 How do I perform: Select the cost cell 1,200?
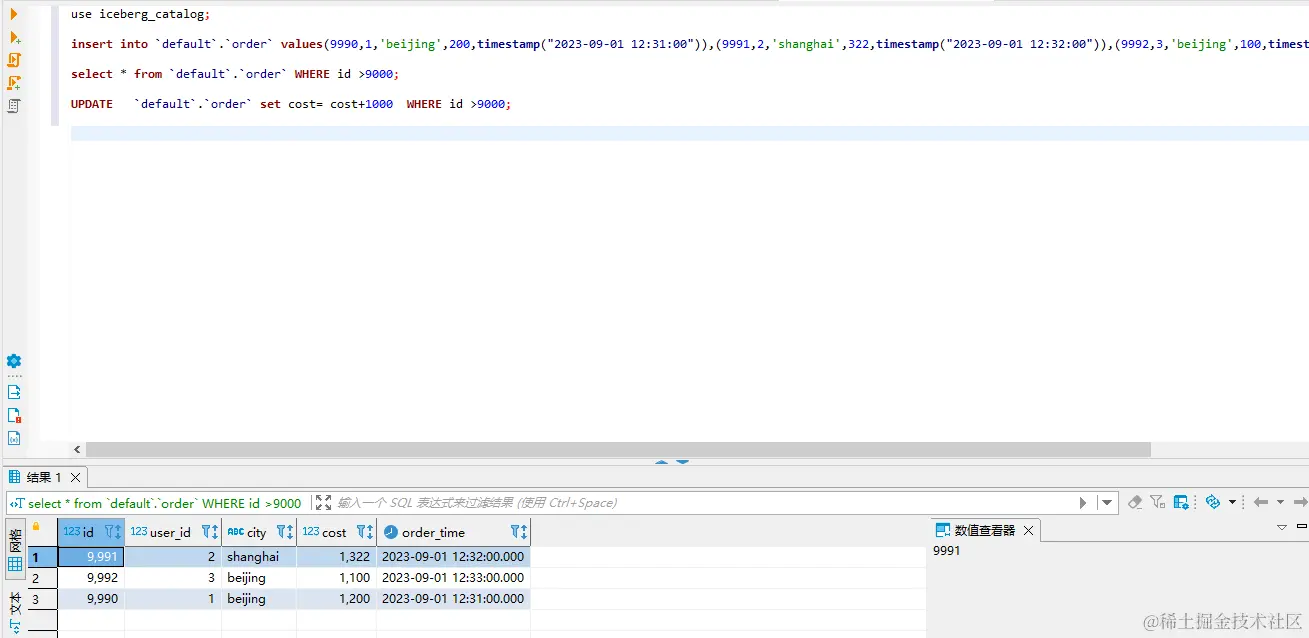(x=336, y=598)
